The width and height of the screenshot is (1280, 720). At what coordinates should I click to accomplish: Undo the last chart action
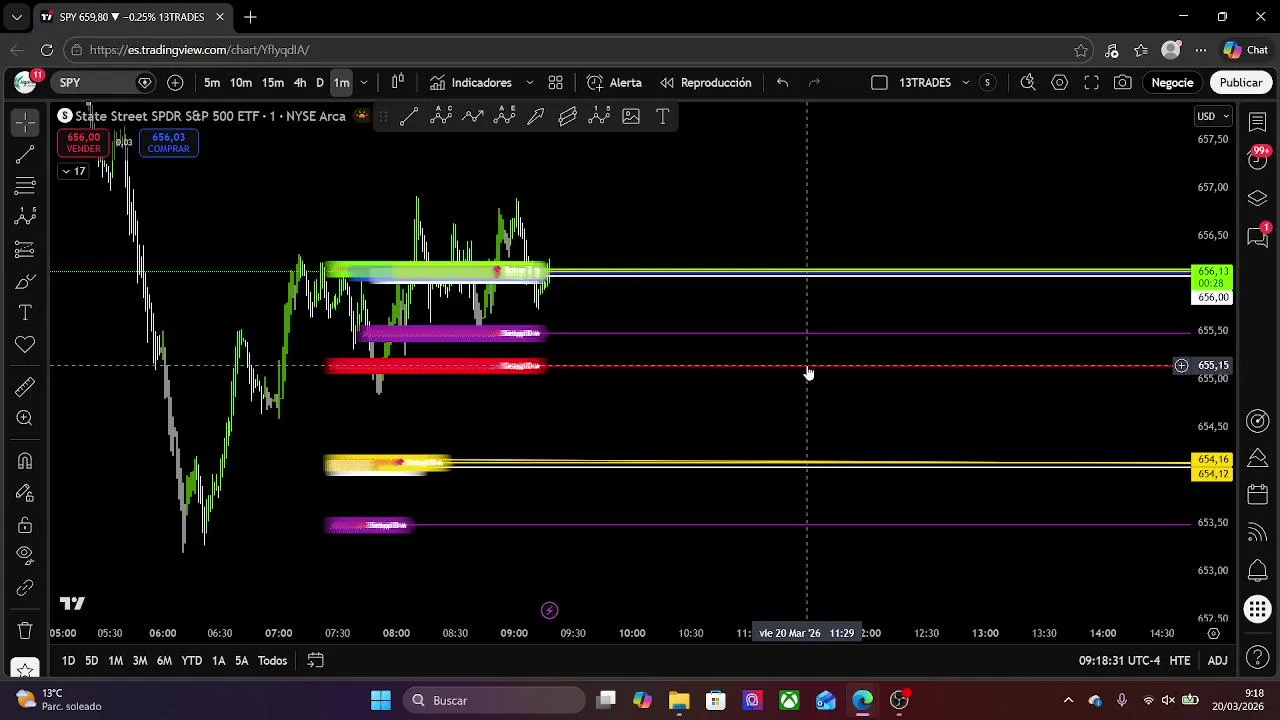(x=783, y=83)
